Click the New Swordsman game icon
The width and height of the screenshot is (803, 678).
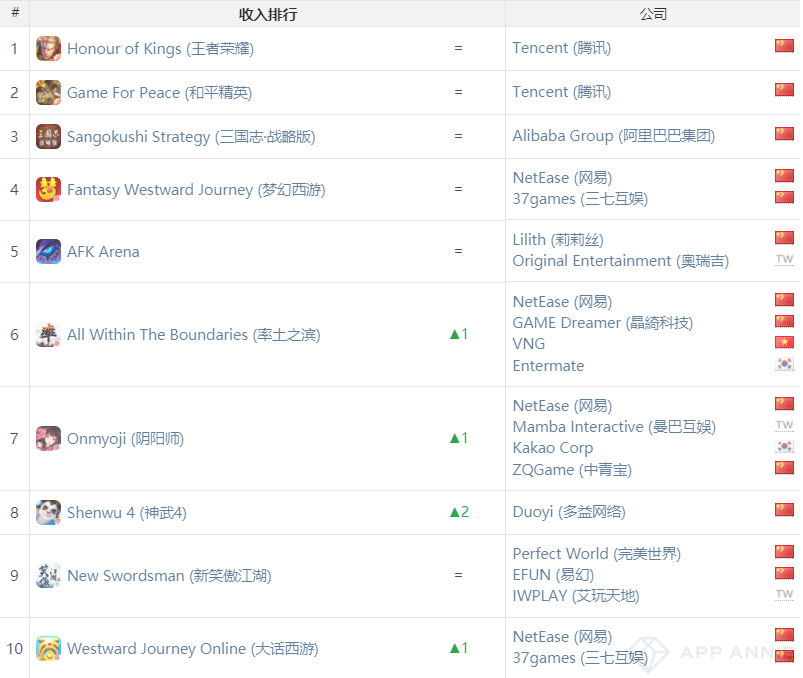48,576
